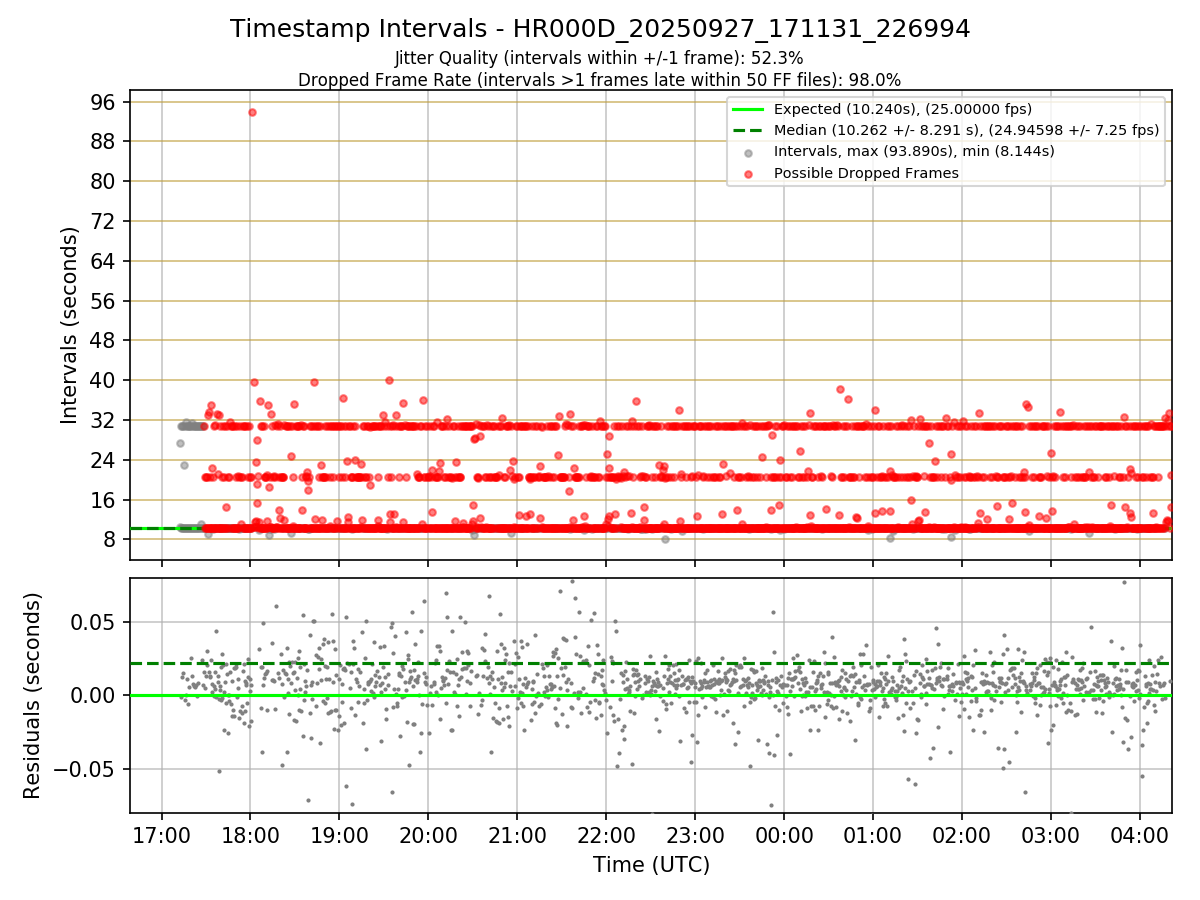
Task: Click the '64' y-axis tick label
Action: coord(103,261)
